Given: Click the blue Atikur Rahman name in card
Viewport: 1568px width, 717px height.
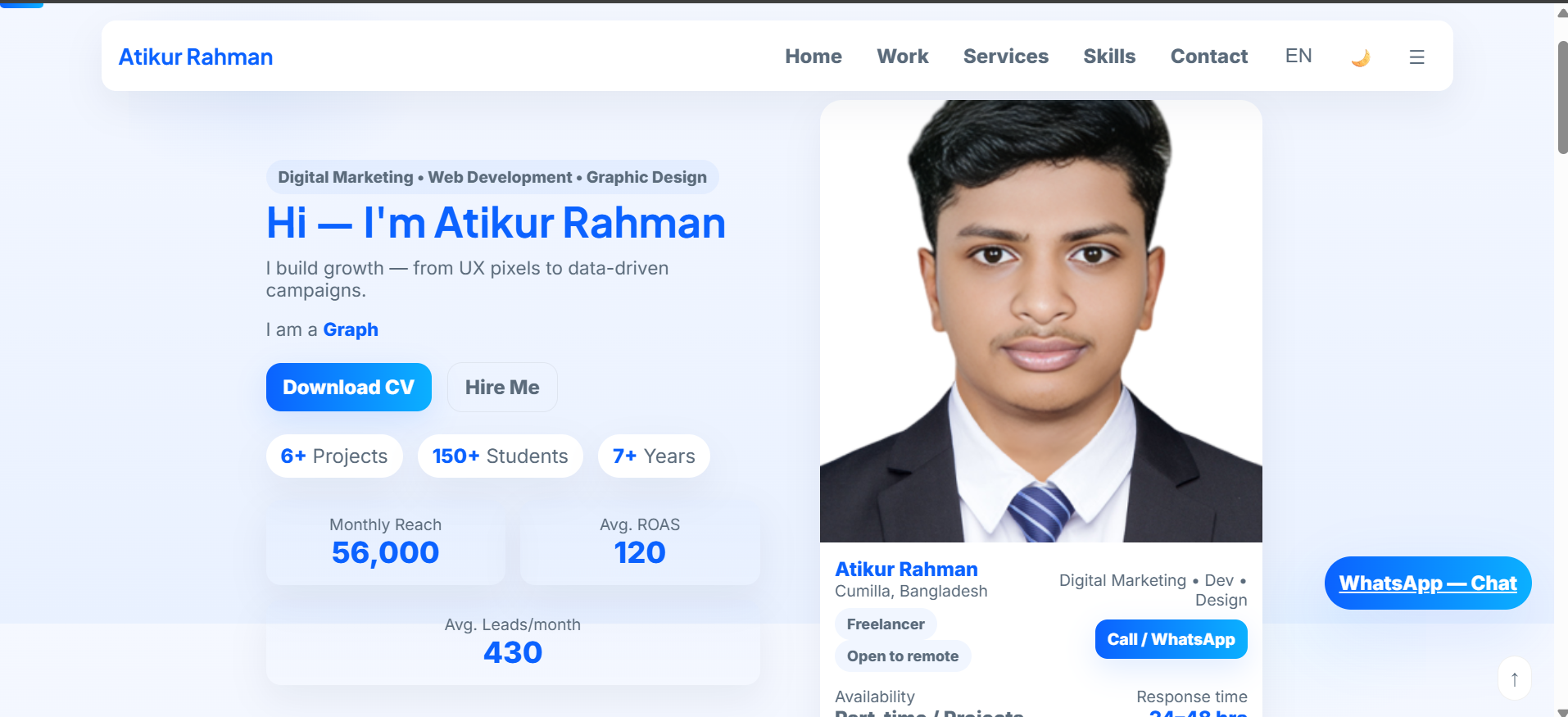Looking at the screenshot, I should click(x=906, y=569).
